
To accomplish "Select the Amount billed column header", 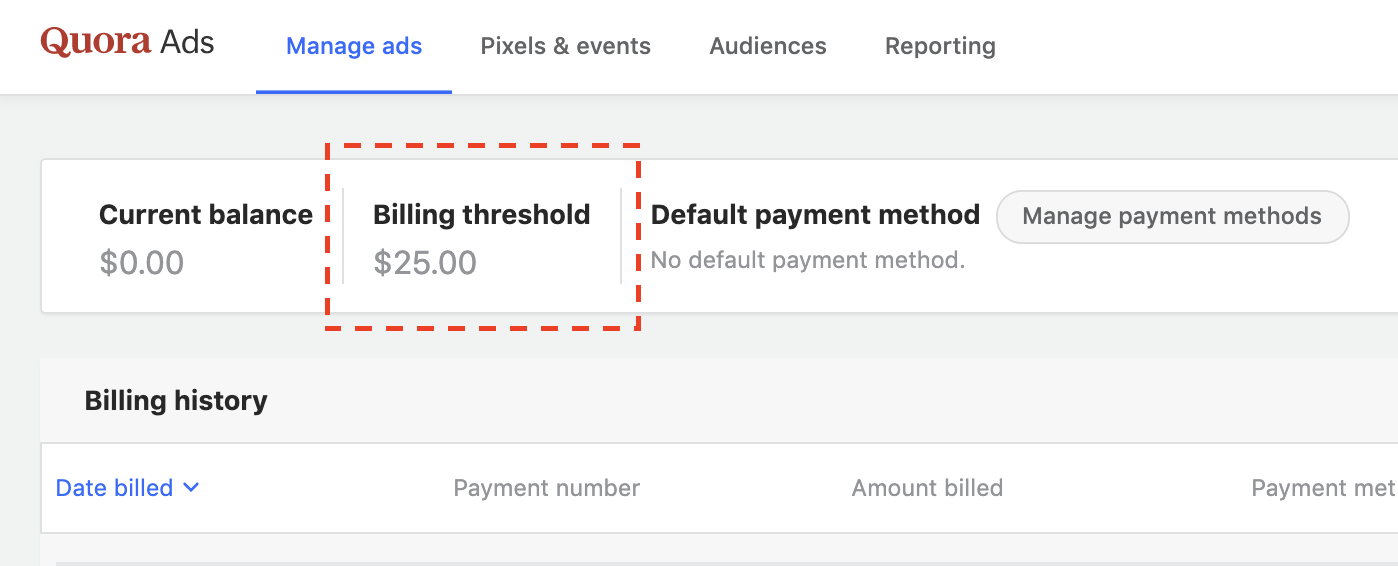I will pyautogui.click(x=927, y=488).
